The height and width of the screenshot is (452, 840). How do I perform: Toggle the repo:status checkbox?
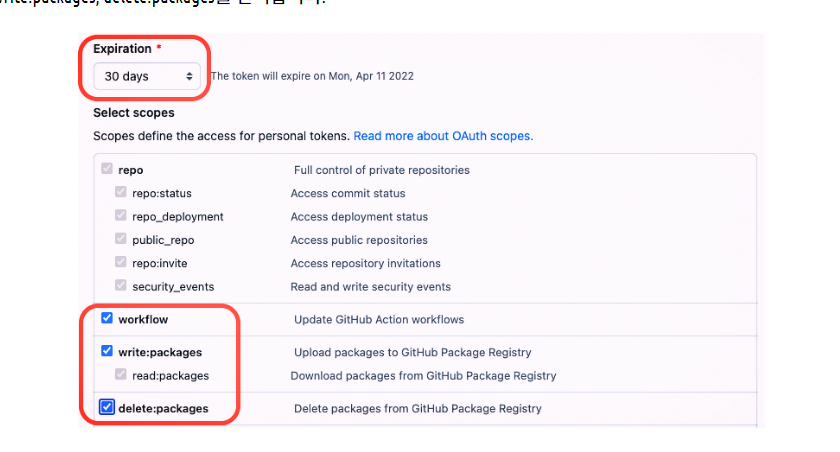(121, 193)
